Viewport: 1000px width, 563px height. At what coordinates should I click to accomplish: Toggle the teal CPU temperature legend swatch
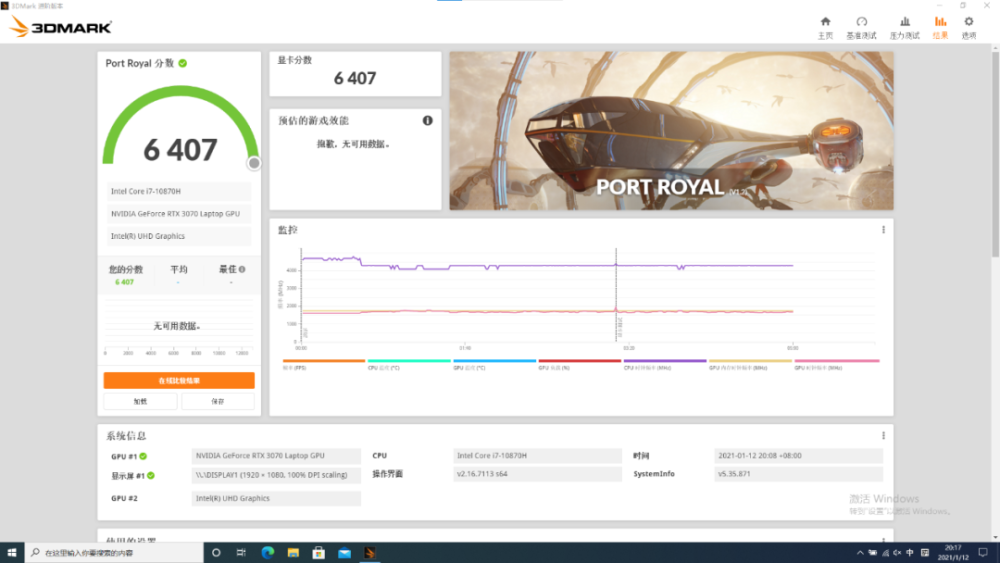point(409,361)
